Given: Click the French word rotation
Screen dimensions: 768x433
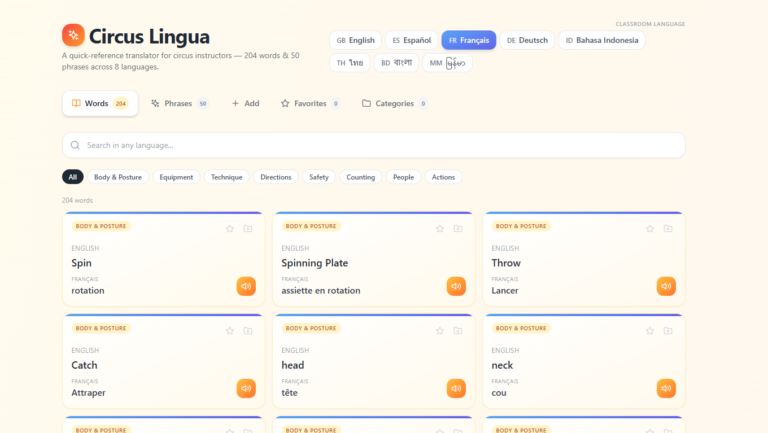Looking at the screenshot, I should pos(88,290).
